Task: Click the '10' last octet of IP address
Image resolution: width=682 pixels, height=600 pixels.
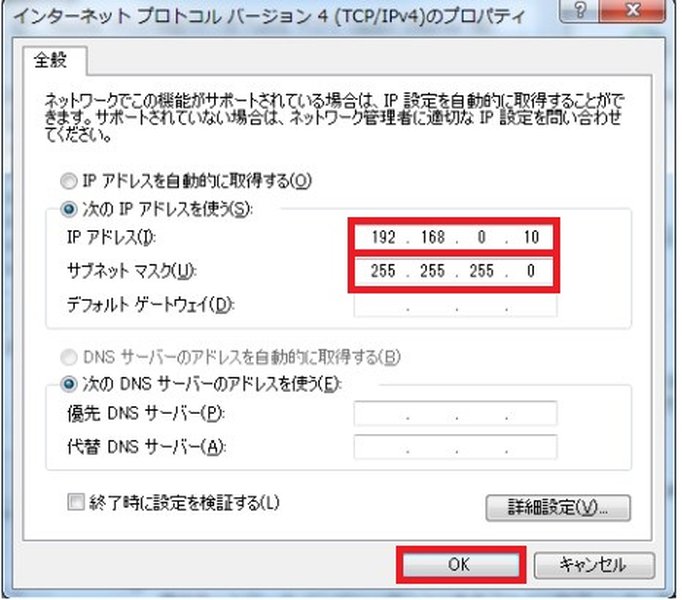Action: tap(531, 237)
